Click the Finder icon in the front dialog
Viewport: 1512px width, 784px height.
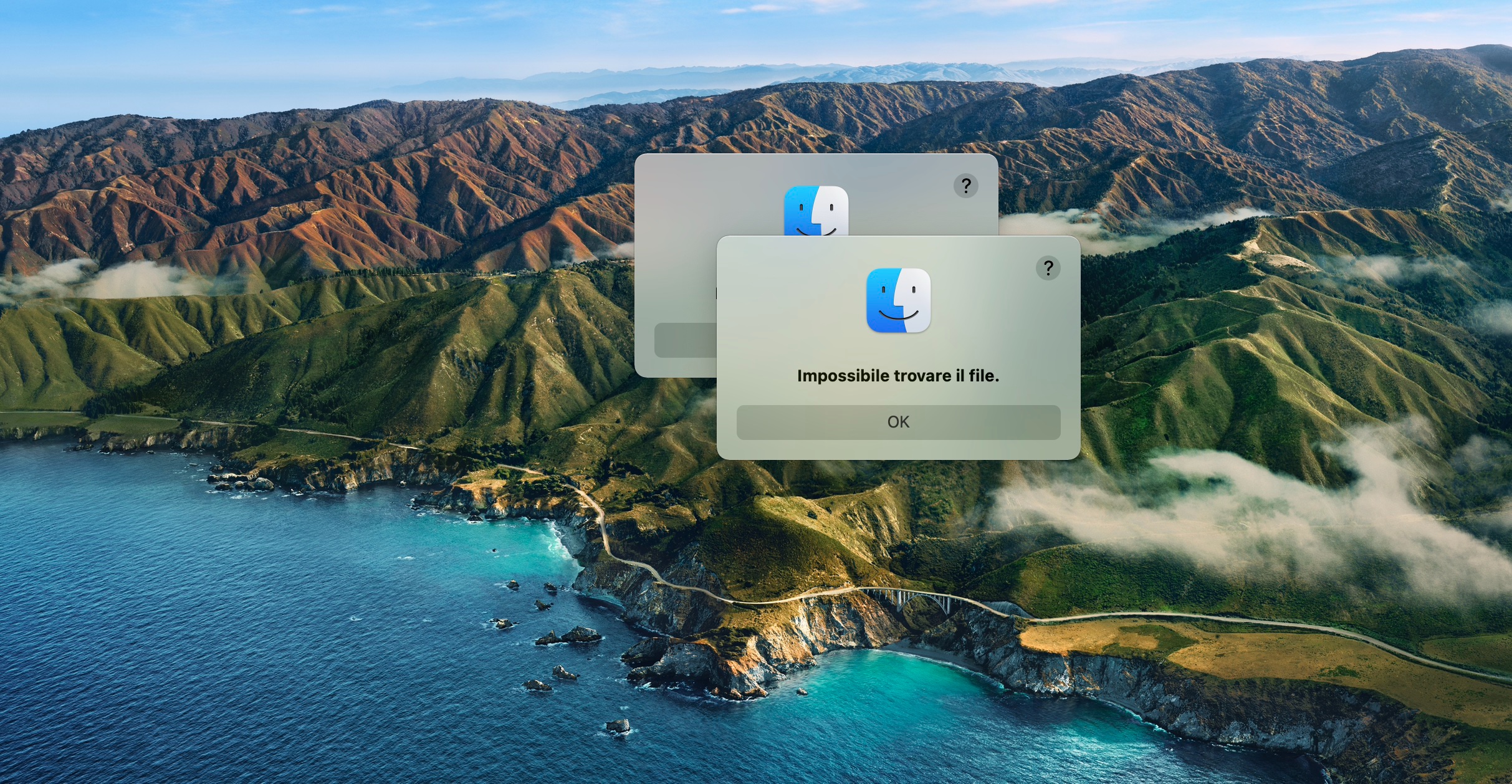tap(898, 300)
